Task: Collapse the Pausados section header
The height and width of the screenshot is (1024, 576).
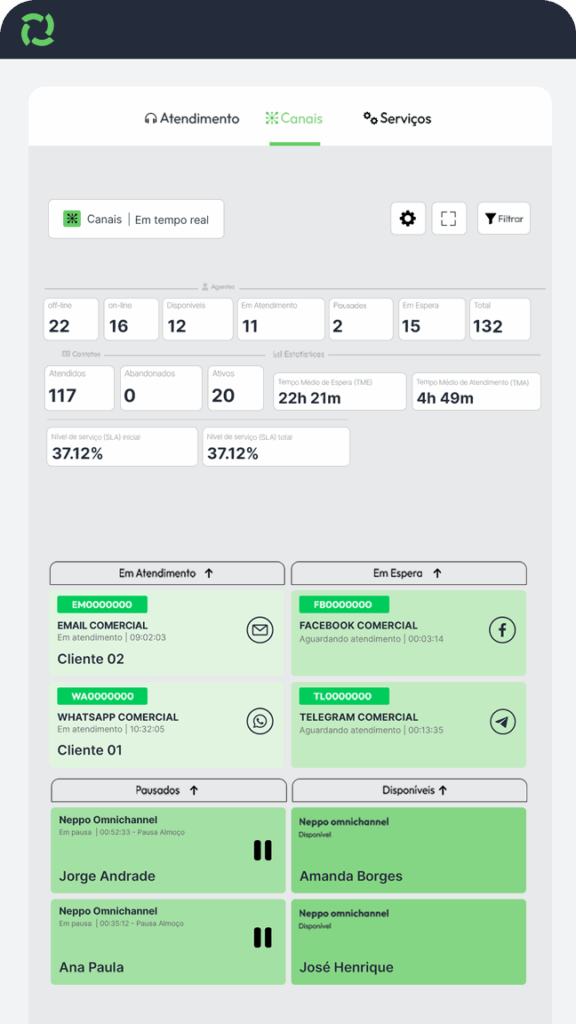Action: (x=168, y=790)
